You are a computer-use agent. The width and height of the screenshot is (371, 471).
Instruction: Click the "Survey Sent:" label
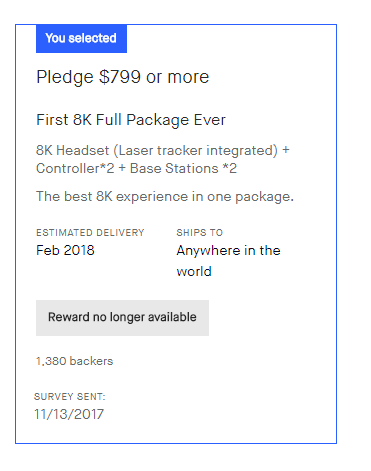pos(70,397)
